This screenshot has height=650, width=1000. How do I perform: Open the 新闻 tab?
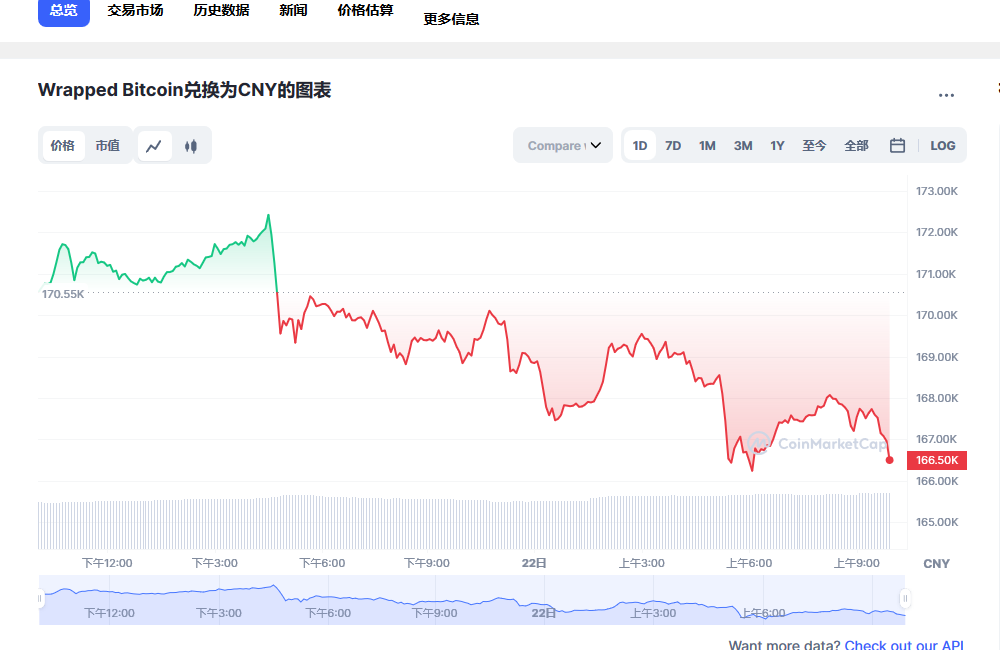293,11
